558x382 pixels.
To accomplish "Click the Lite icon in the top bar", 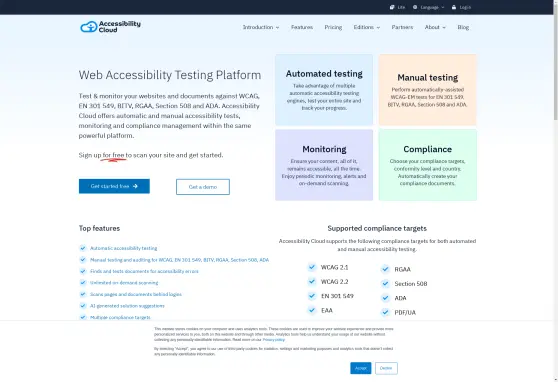I will click(x=392, y=7).
